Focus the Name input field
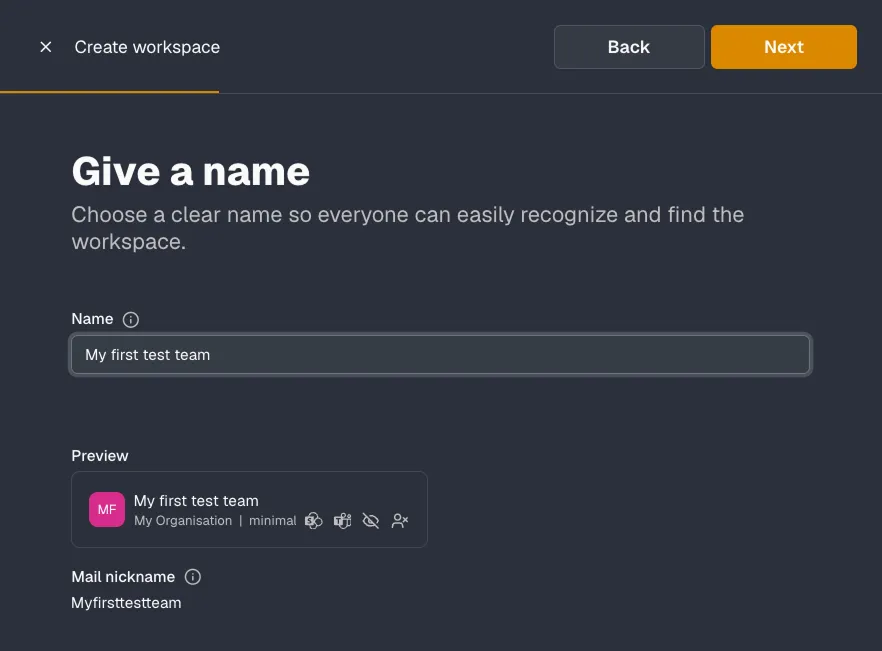The height and width of the screenshot is (651, 882). (x=440, y=355)
